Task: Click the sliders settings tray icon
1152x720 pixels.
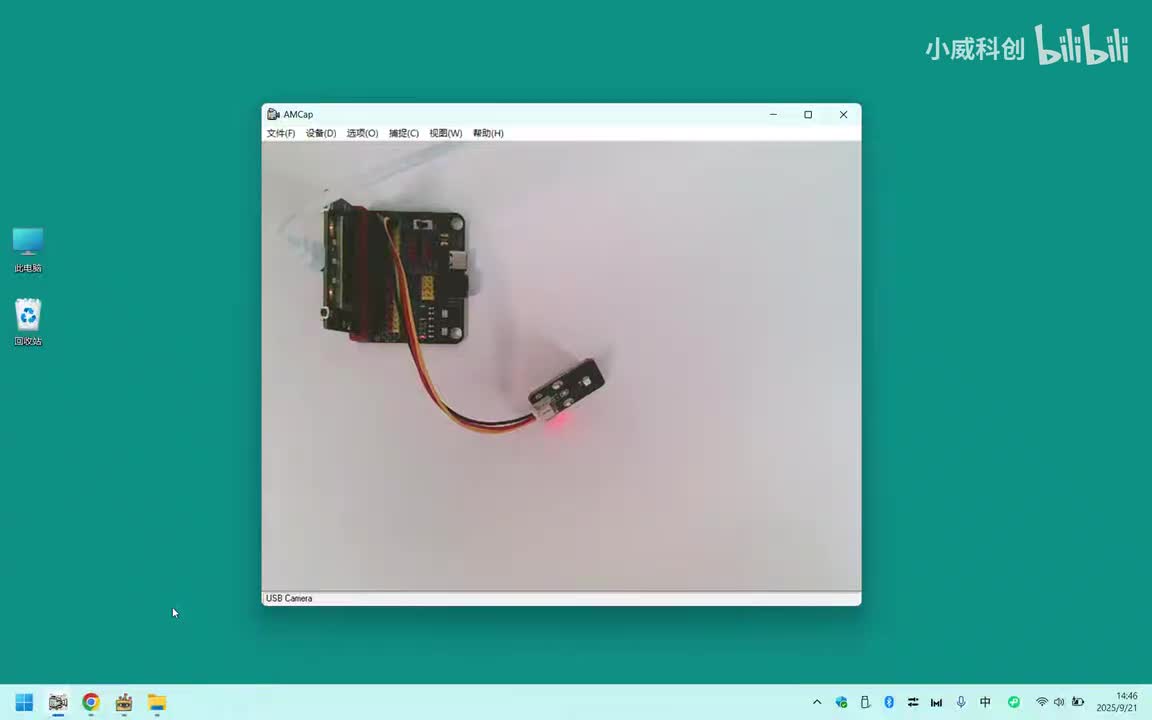Action: coord(912,702)
